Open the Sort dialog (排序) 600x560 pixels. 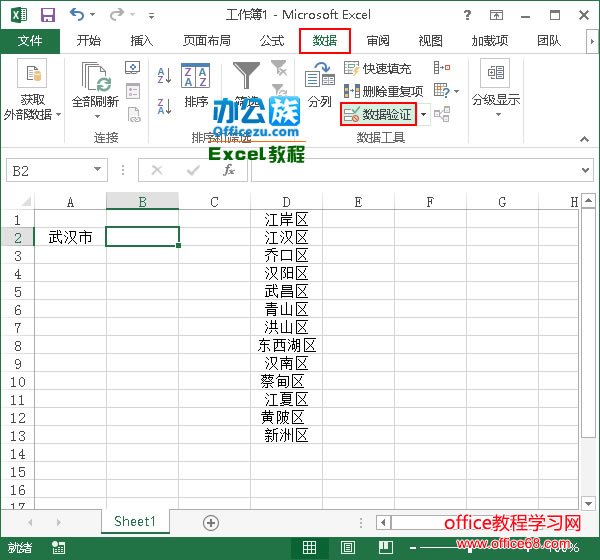[196, 85]
